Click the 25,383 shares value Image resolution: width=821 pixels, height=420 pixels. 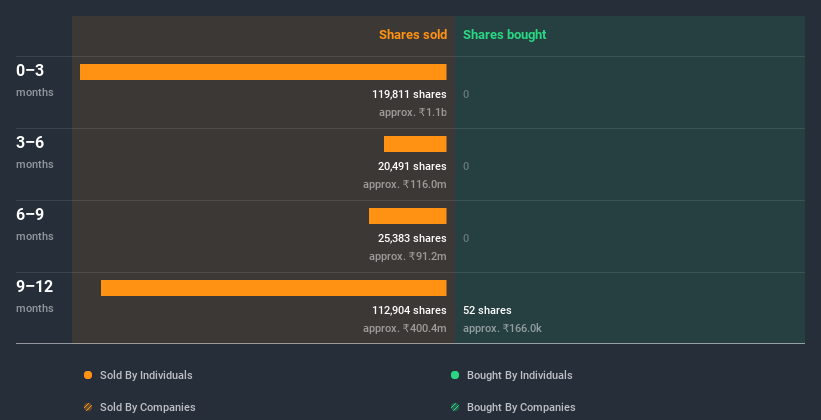pyautogui.click(x=412, y=238)
